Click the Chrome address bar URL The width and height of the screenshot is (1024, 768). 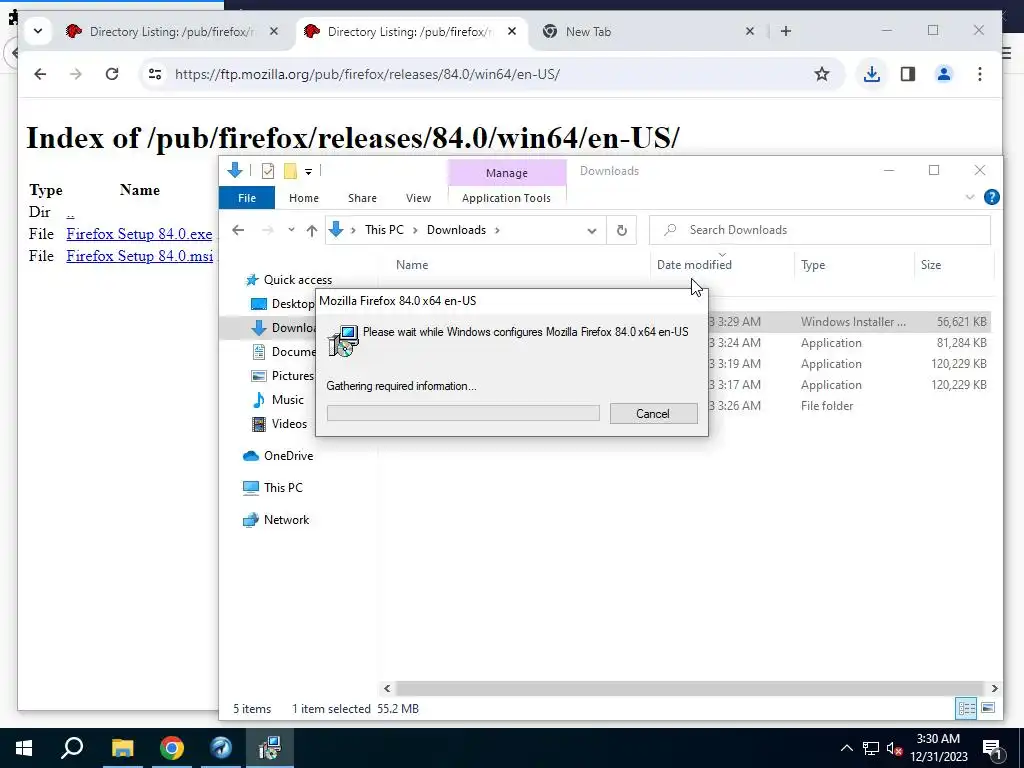coord(367,74)
